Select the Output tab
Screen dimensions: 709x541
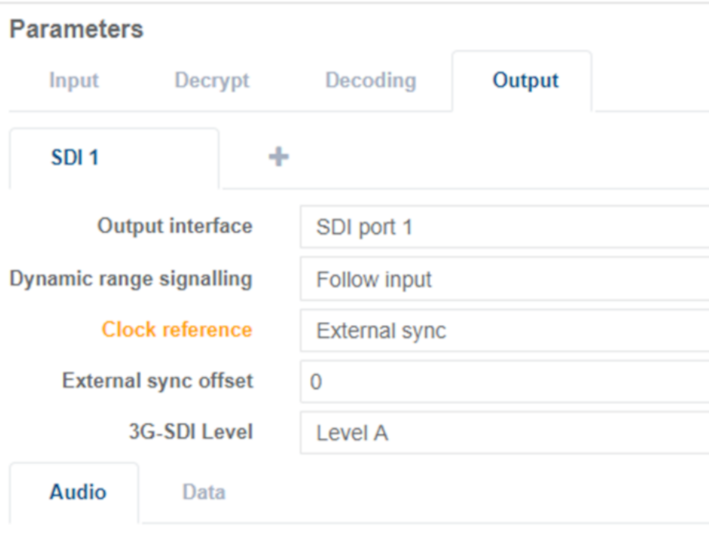(x=525, y=80)
